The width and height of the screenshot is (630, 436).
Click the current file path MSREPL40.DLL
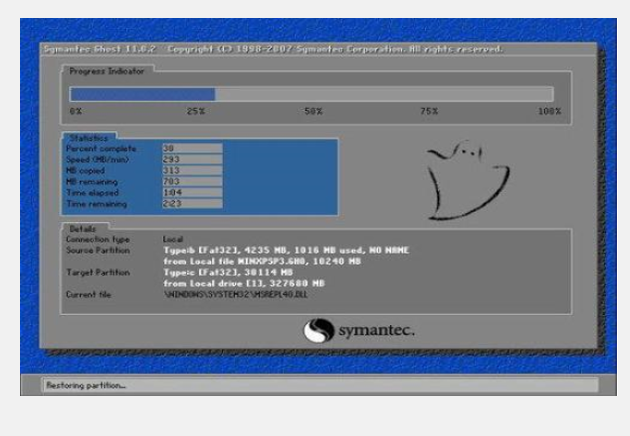(236, 295)
